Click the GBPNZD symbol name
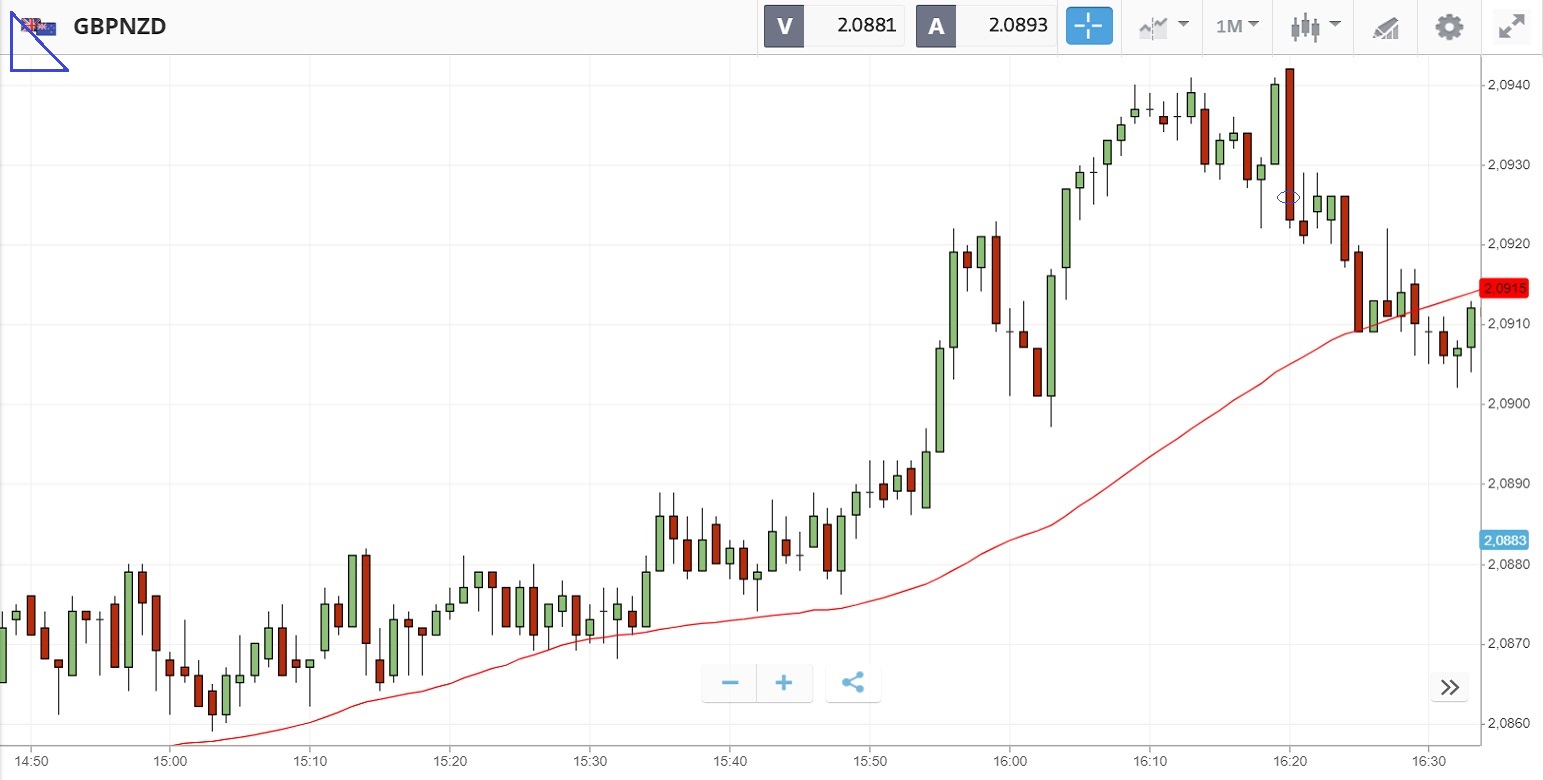 (x=119, y=27)
